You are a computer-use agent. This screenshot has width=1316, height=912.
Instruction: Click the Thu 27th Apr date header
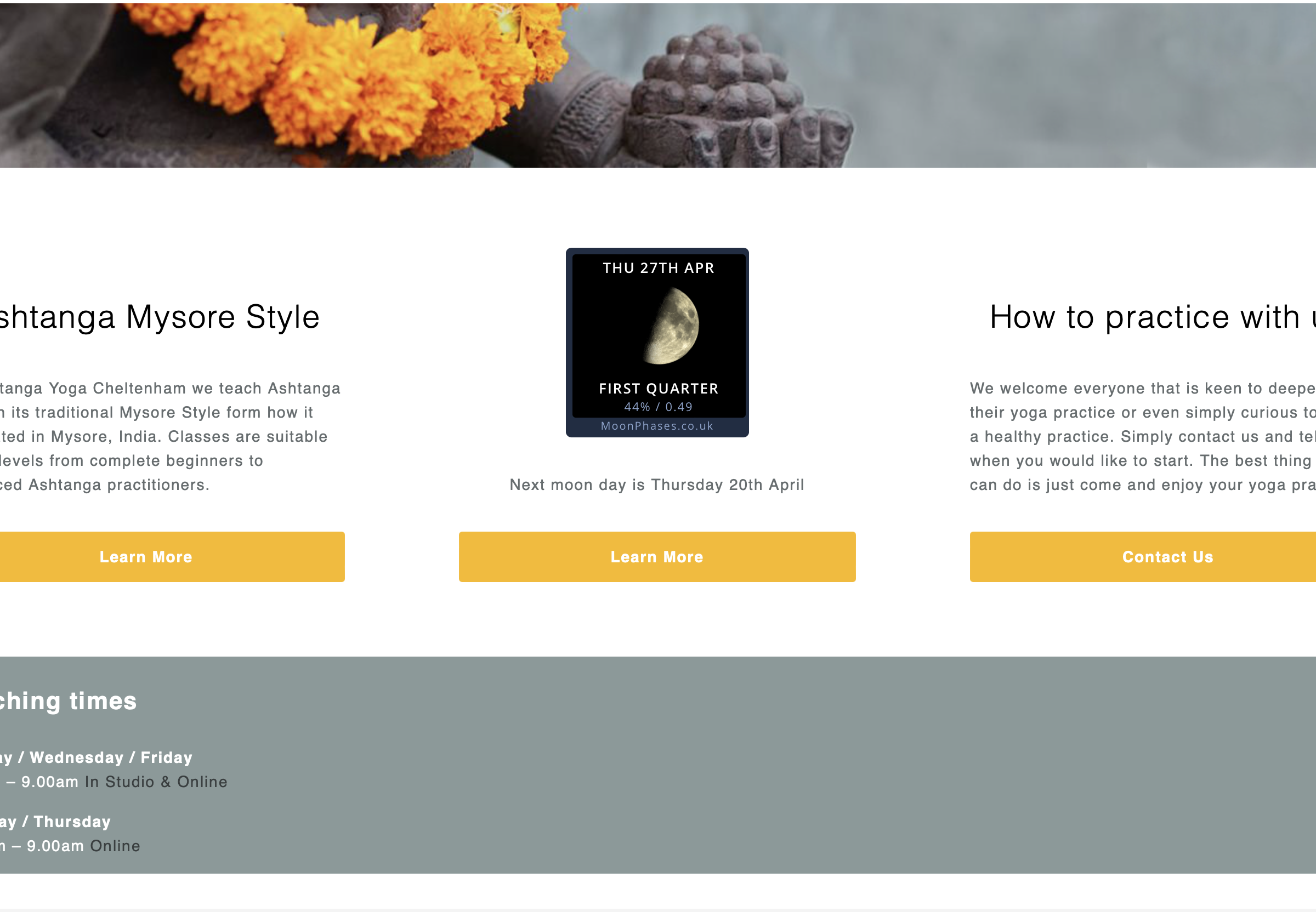coord(659,268)
